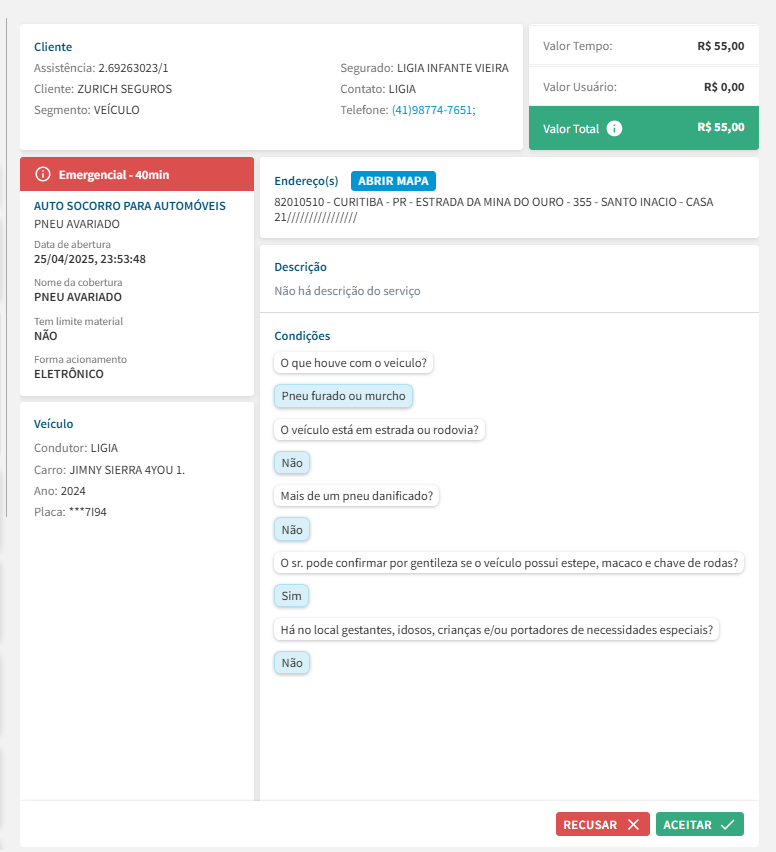This screenshot has height=852, width=776.
Task: Click 'Não' under 'Mais de um pneu danificado?'
Action: pyautogui.click(x=292, y=529)
